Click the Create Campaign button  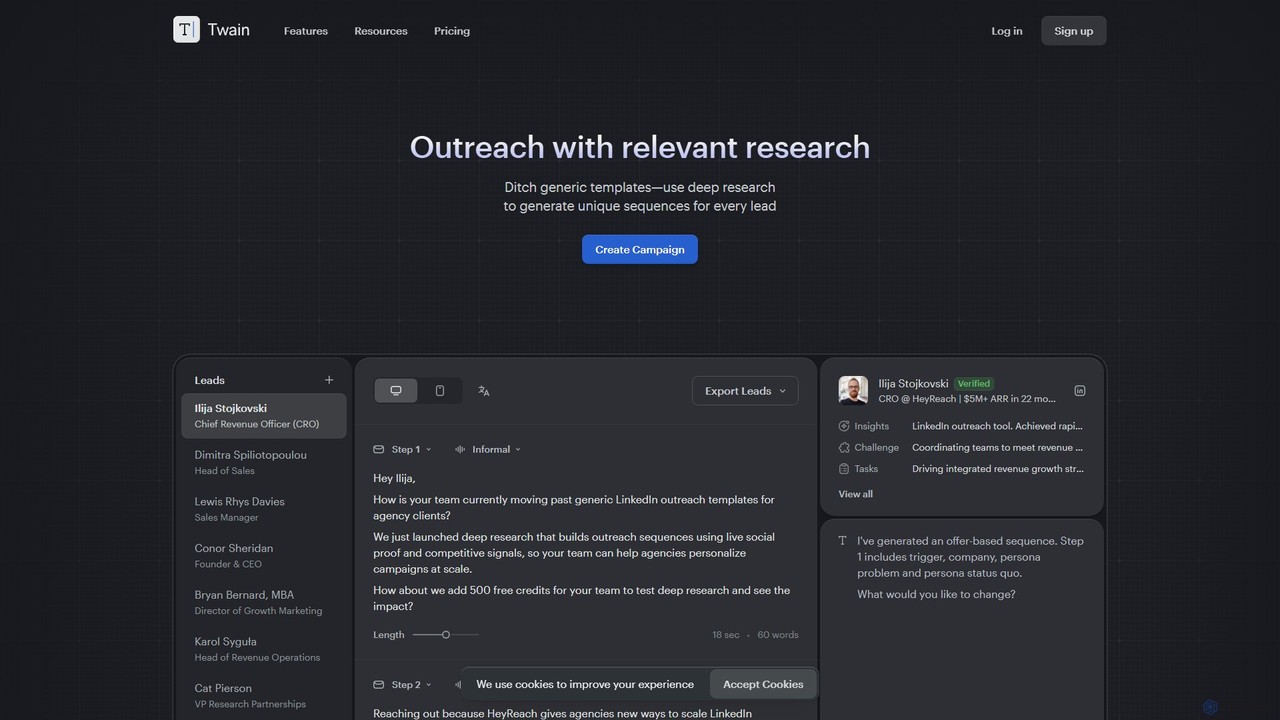(x=640, y=249)
